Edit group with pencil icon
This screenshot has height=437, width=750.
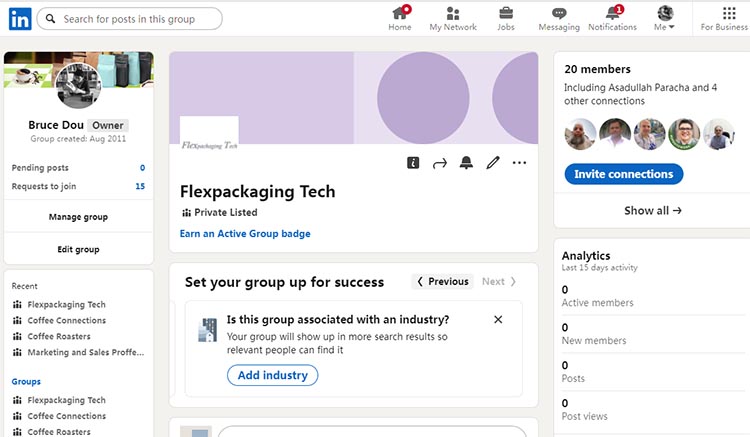pyautogui.click(x=493, y=163)
